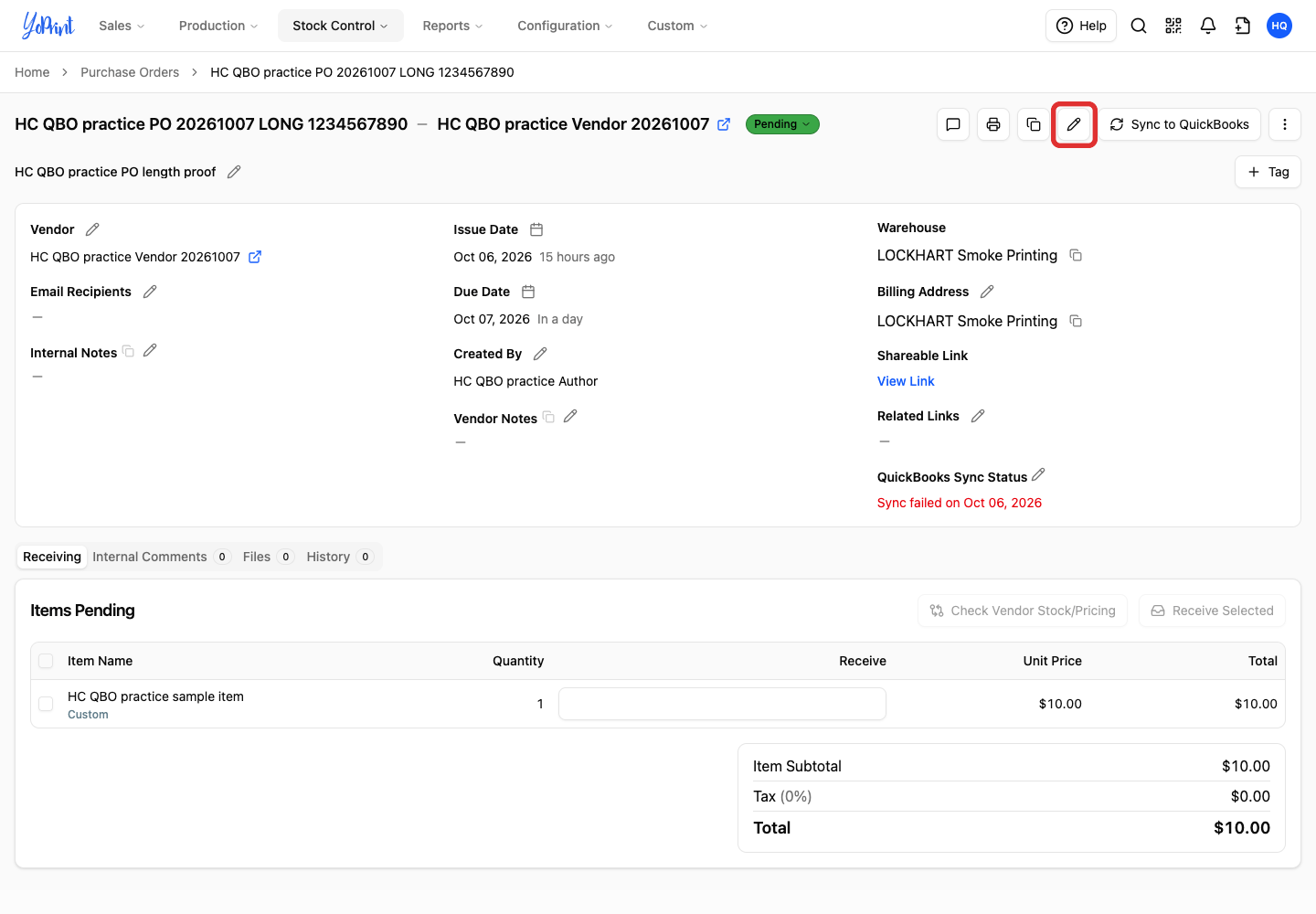
Task: Select the Receiving tab
Action: (x=52, y=557)
